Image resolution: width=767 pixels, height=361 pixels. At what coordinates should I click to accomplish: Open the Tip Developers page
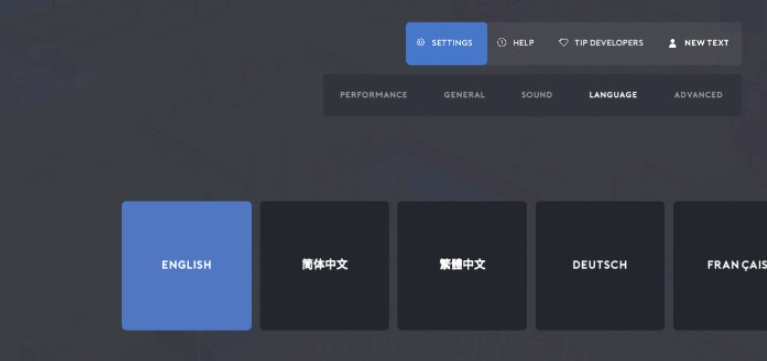coord(601,43)
